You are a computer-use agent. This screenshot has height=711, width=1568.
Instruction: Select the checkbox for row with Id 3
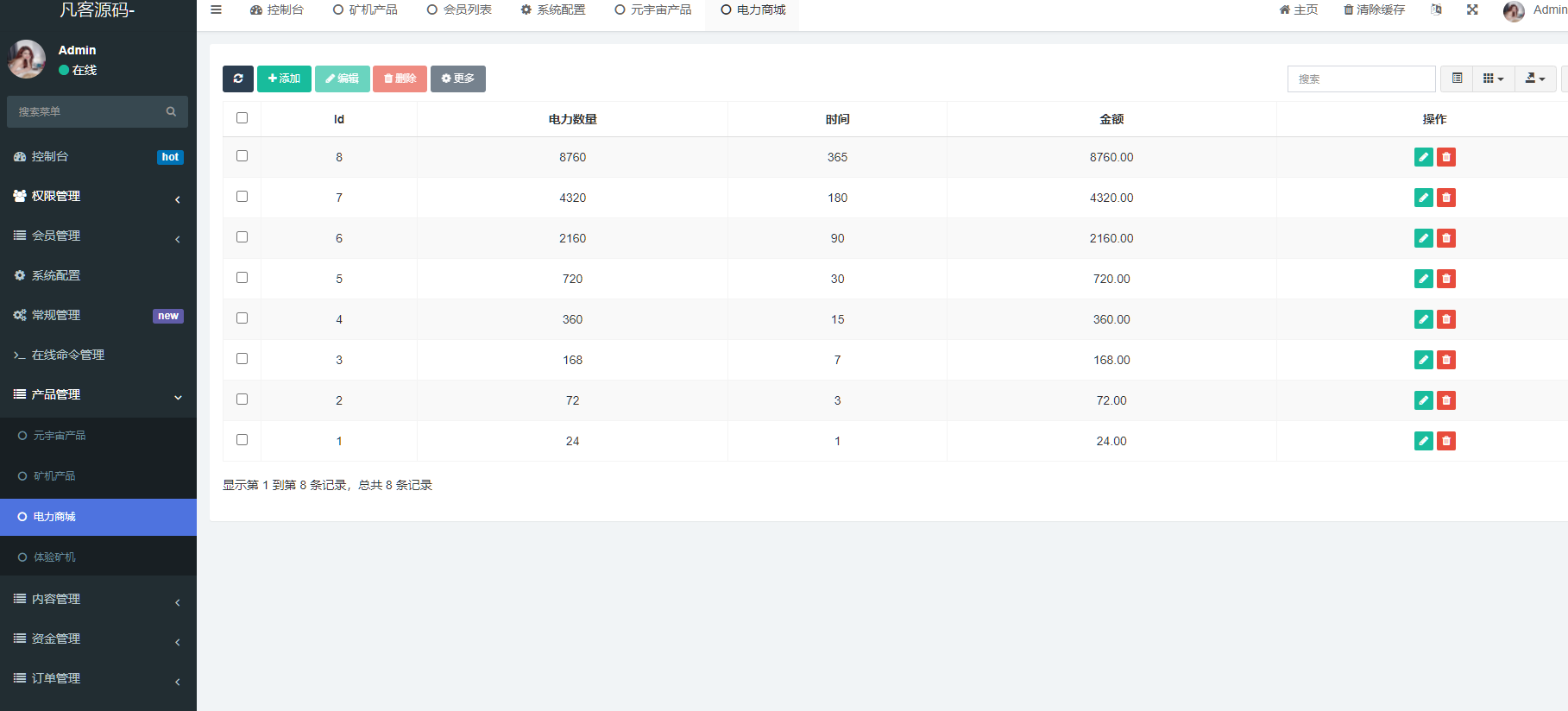click(x=242, y=359)
